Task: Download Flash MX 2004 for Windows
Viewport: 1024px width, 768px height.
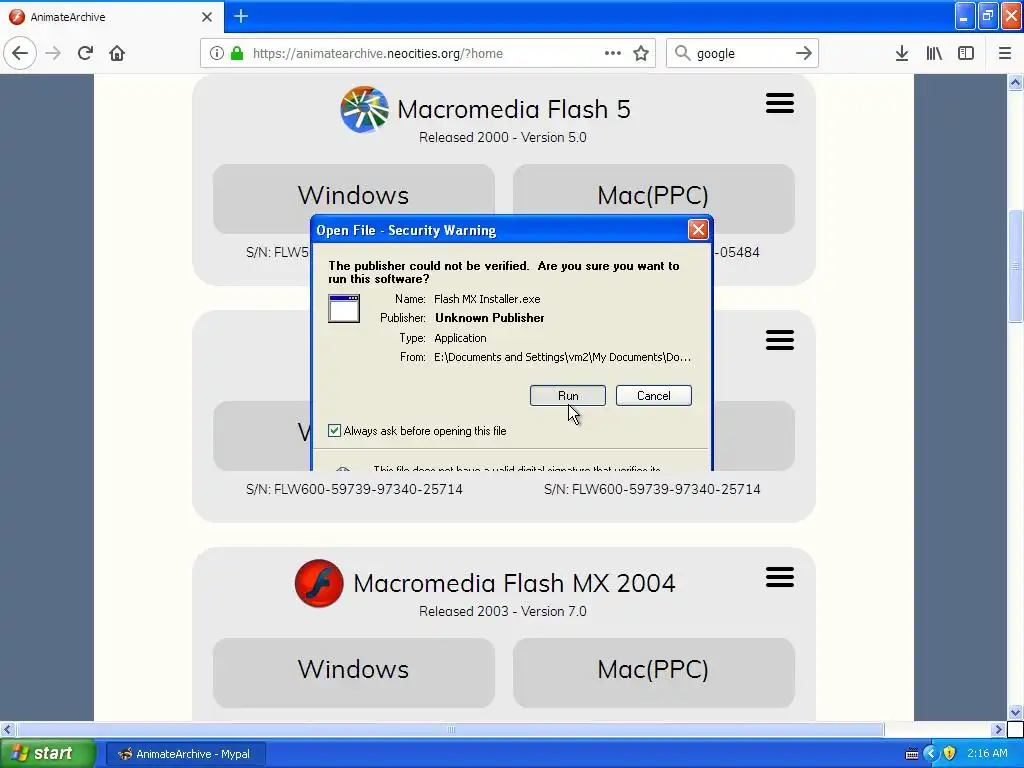Action: click(x=353, y=672)
